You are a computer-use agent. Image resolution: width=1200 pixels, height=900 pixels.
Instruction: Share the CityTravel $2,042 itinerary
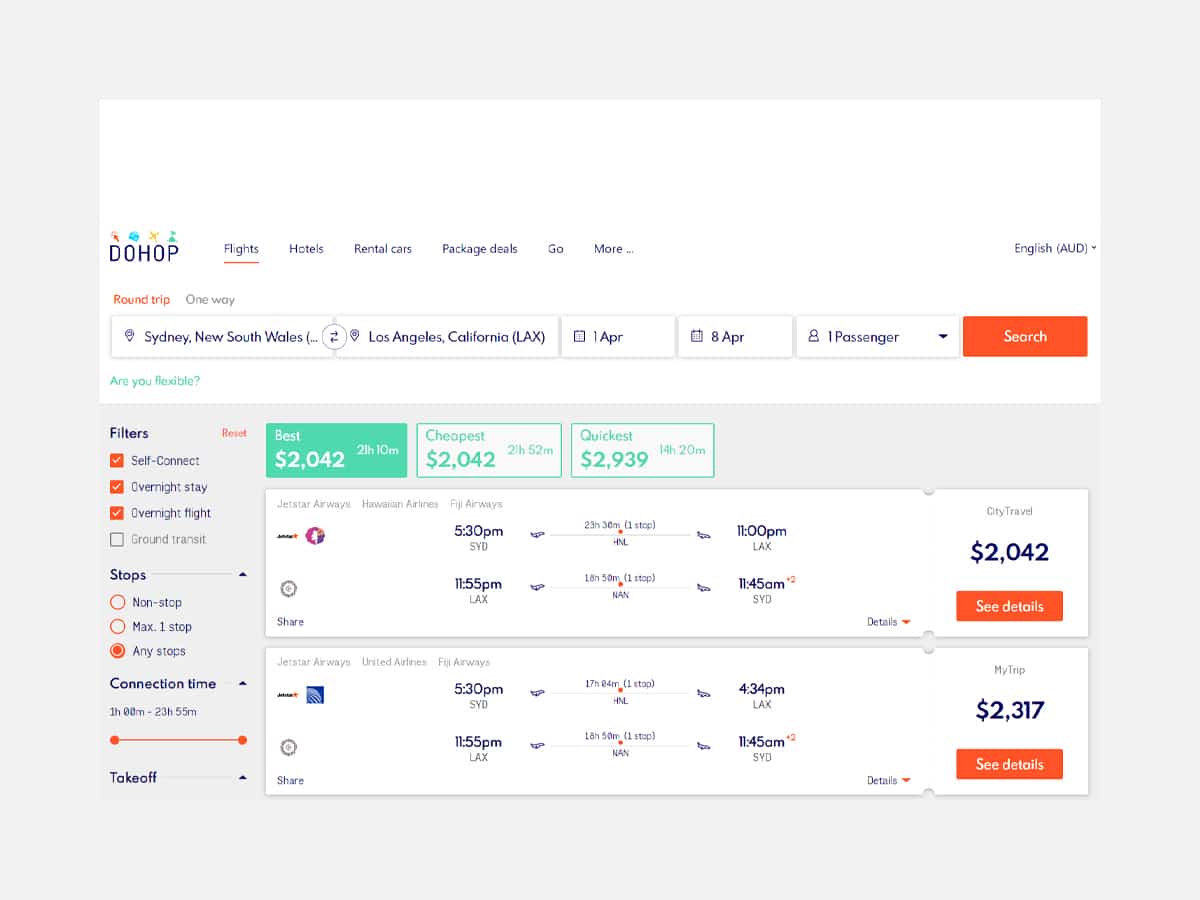(x=290, y=622)
